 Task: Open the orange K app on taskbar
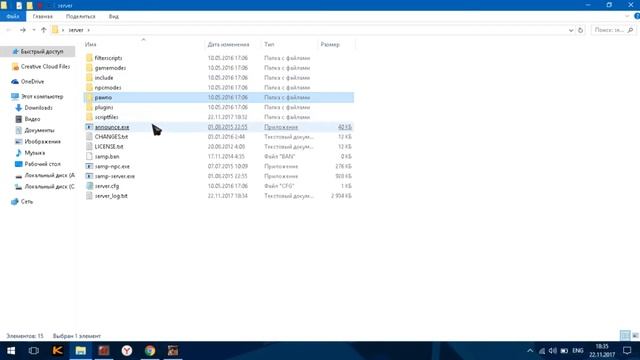[x=58, y=351]
